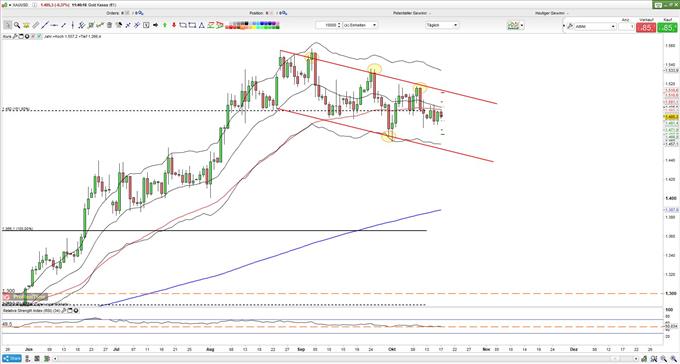Viewport: 680px width, 364px height.
Task: Select the triangle shape drawing tool
Action: pyautogui.click(x=202, y=25)
